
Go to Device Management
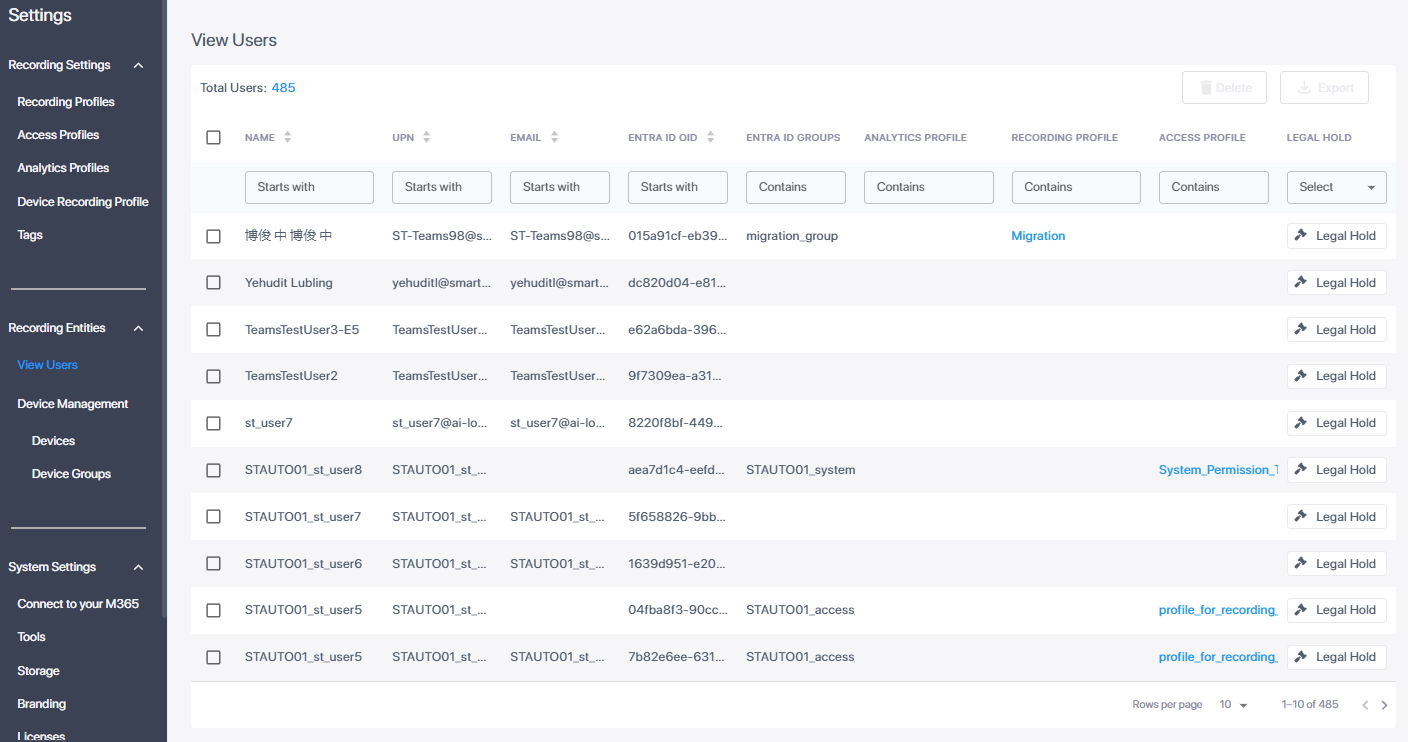pyautogui.click(x=73, y=404)
